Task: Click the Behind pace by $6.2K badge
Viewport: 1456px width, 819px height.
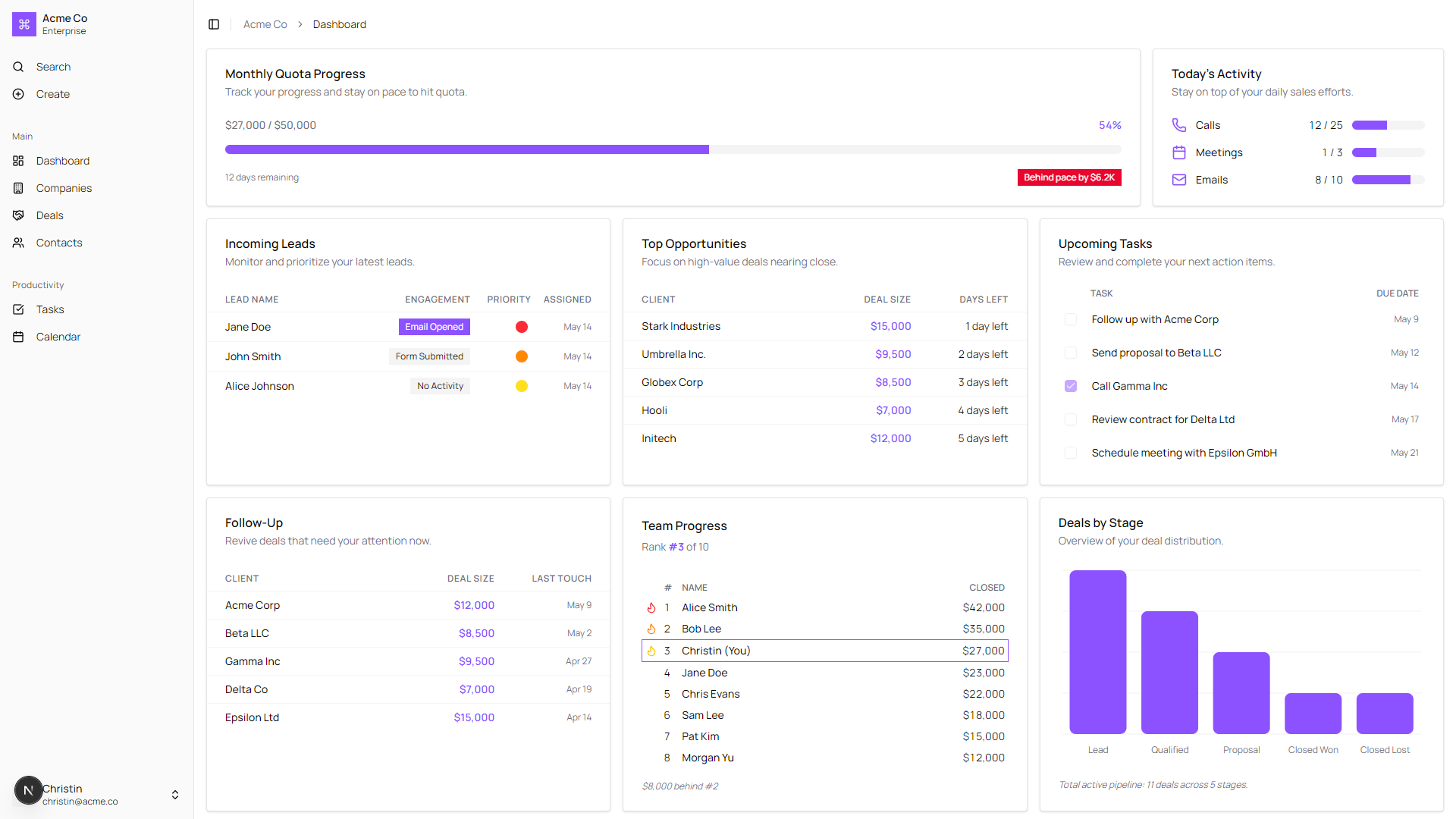Action: coord(1069,177)
